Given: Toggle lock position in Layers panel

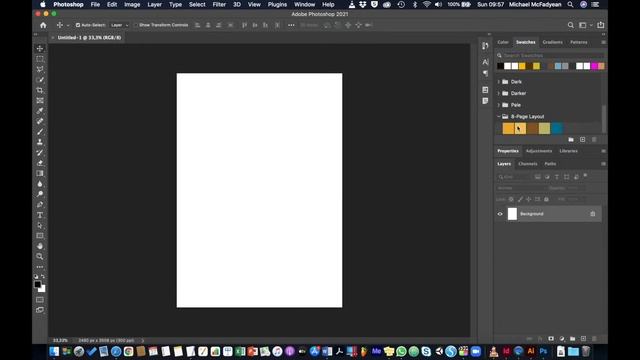Looking at the screenshot, I should 529,199.
